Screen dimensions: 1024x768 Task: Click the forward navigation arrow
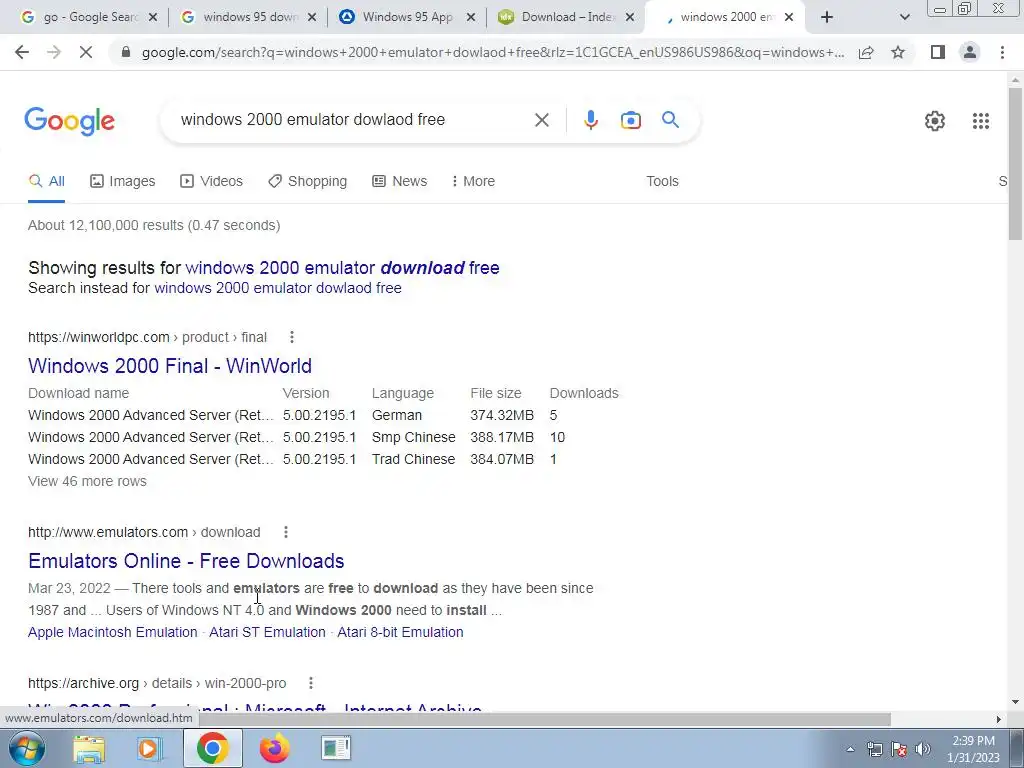(x=54, y=52)
